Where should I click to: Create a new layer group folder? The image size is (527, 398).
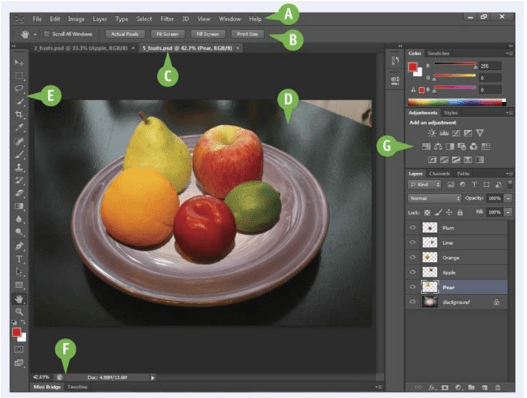tap(472, 387)
